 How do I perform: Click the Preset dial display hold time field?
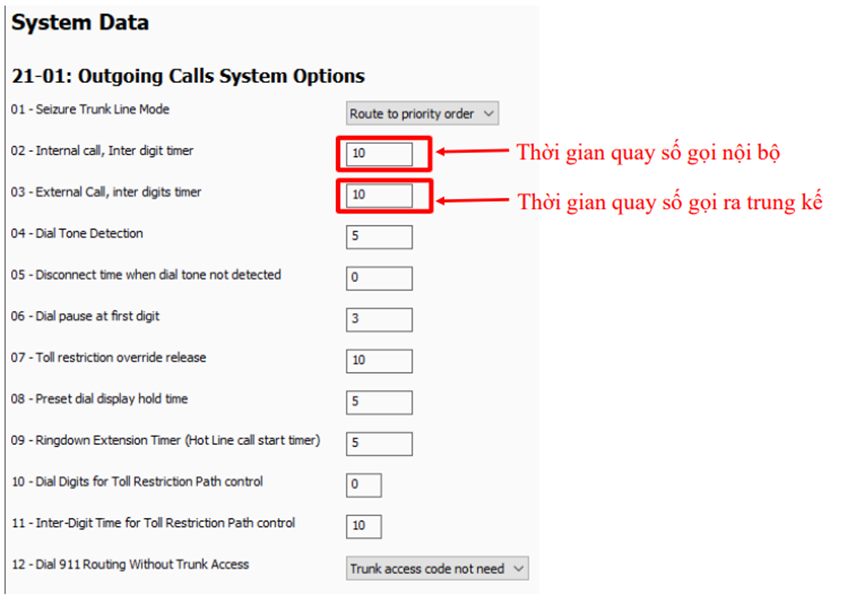click(379, 402)
